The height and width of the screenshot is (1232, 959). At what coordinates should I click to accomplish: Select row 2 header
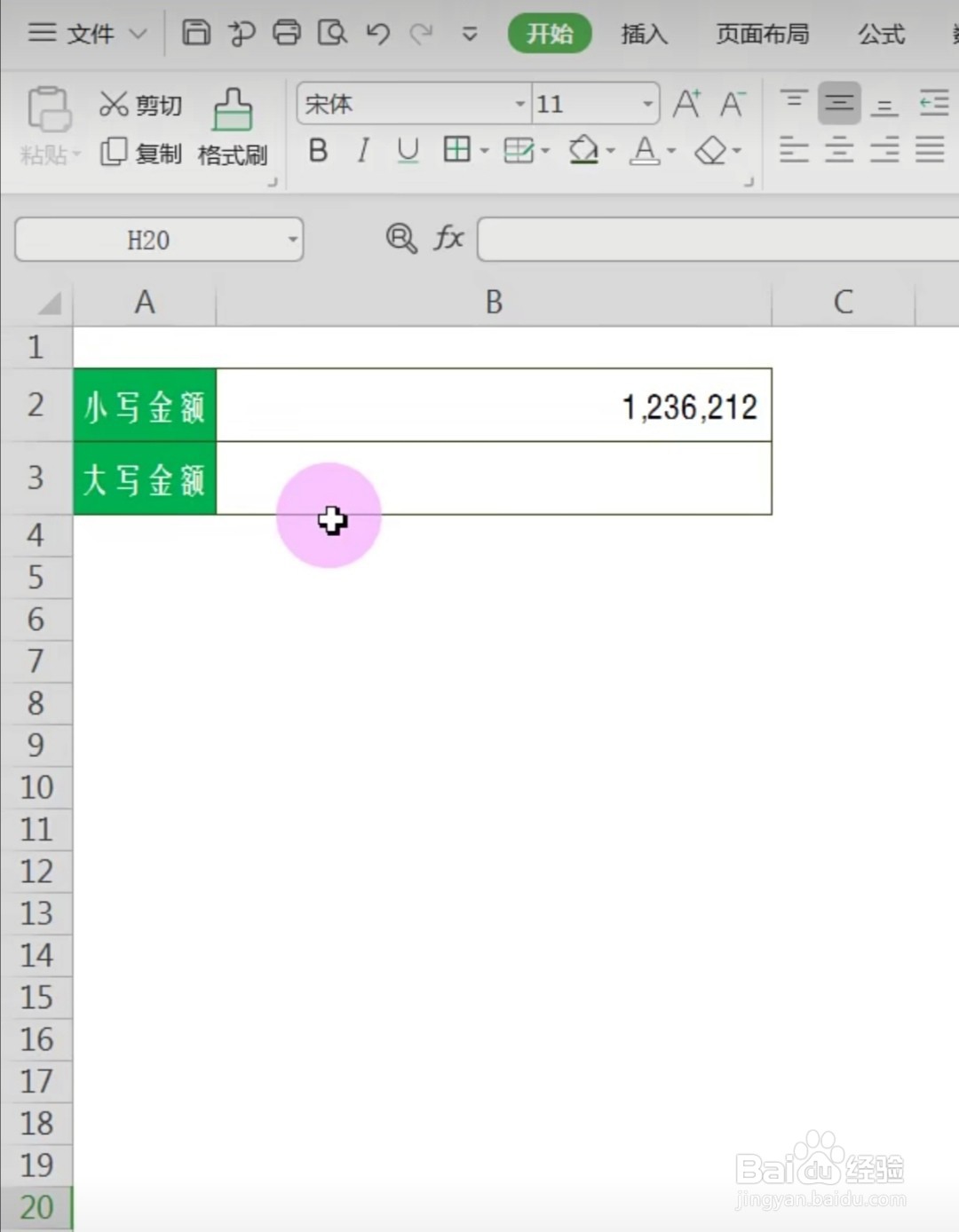point(36,405)
